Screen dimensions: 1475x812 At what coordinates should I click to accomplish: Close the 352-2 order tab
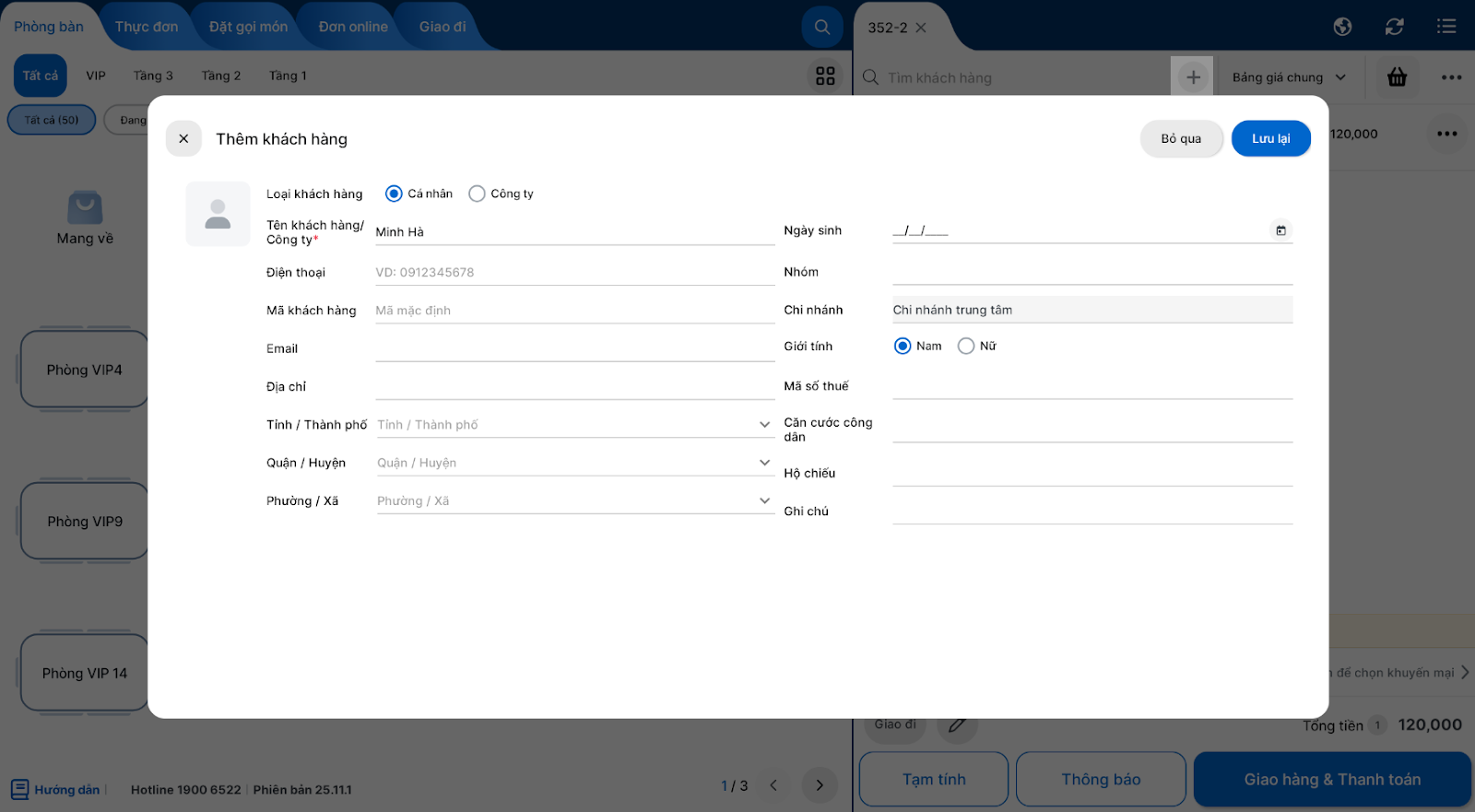pyautogui.click(x=921, y=28)
